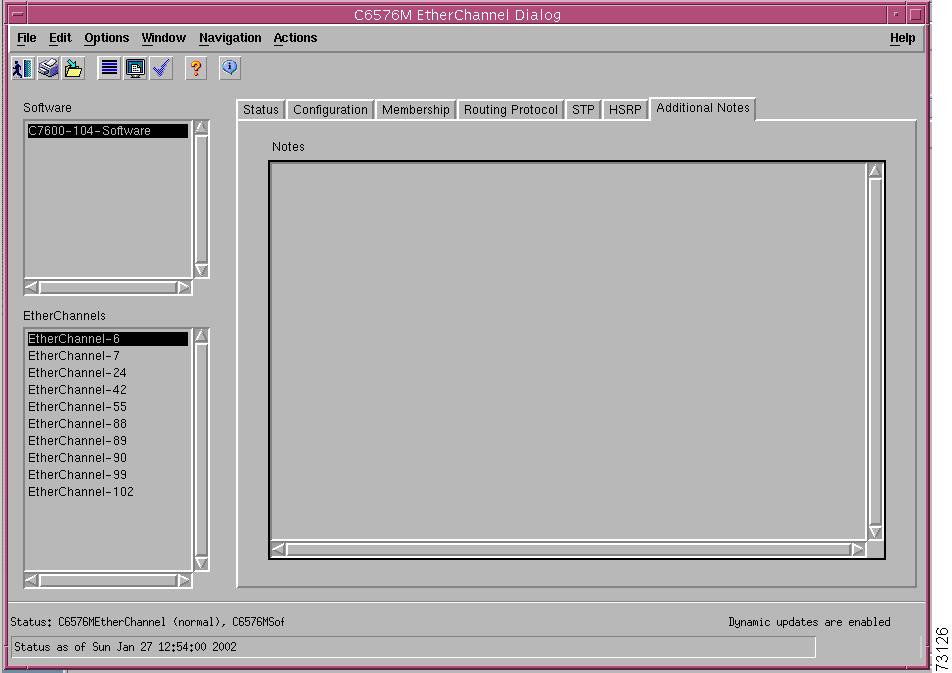This screenshot has height=673, width=952.
Task: Click Notes area scroll up arrow
Action: pyautogui.click(x=875, y=171)
